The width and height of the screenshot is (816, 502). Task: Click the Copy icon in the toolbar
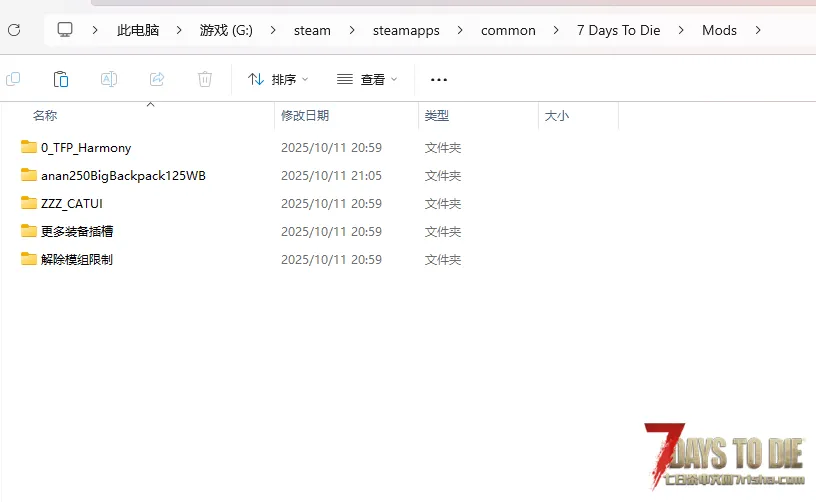[x=13, y=79]
